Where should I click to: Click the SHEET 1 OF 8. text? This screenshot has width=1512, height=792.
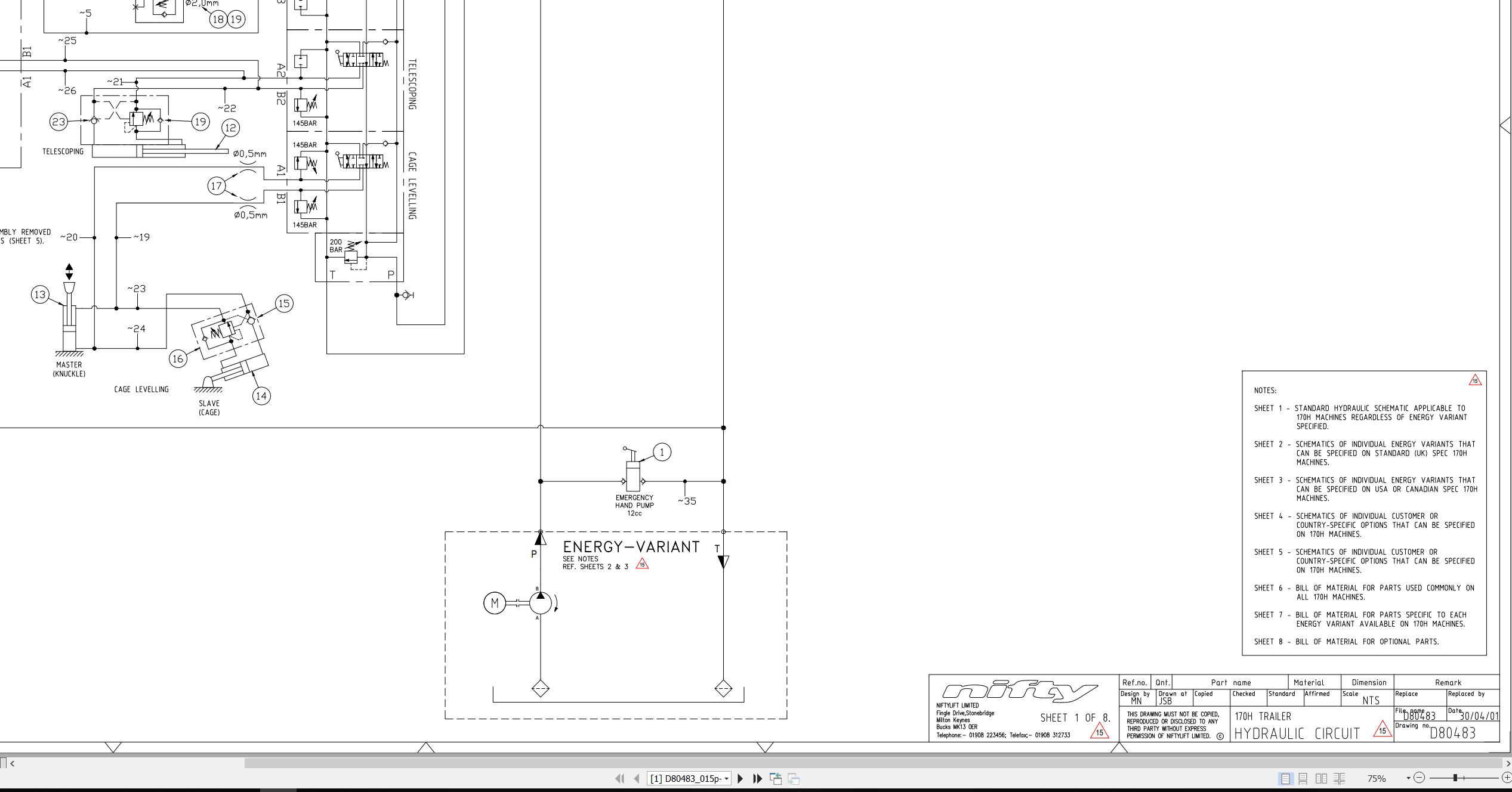[x=1075, y=717]
